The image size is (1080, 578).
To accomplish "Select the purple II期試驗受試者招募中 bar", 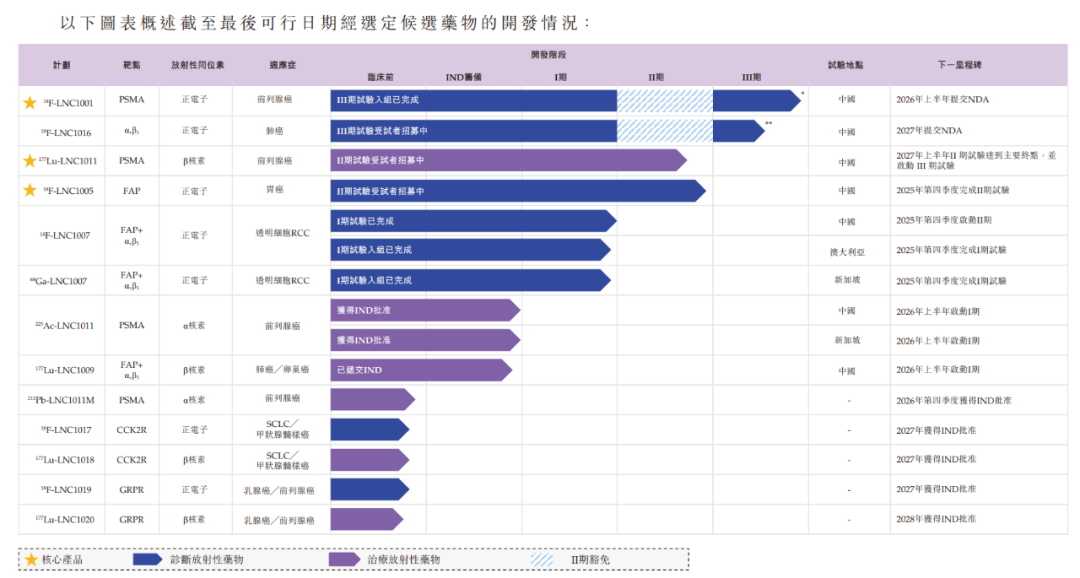I will (508, 160).
